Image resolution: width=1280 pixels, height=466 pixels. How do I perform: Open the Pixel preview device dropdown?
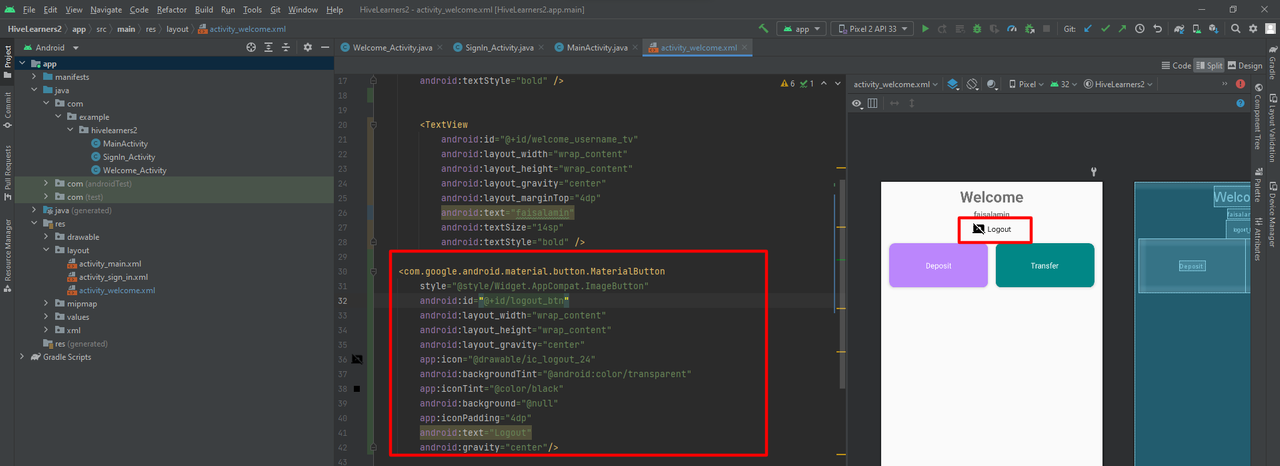pos(1027,84)
